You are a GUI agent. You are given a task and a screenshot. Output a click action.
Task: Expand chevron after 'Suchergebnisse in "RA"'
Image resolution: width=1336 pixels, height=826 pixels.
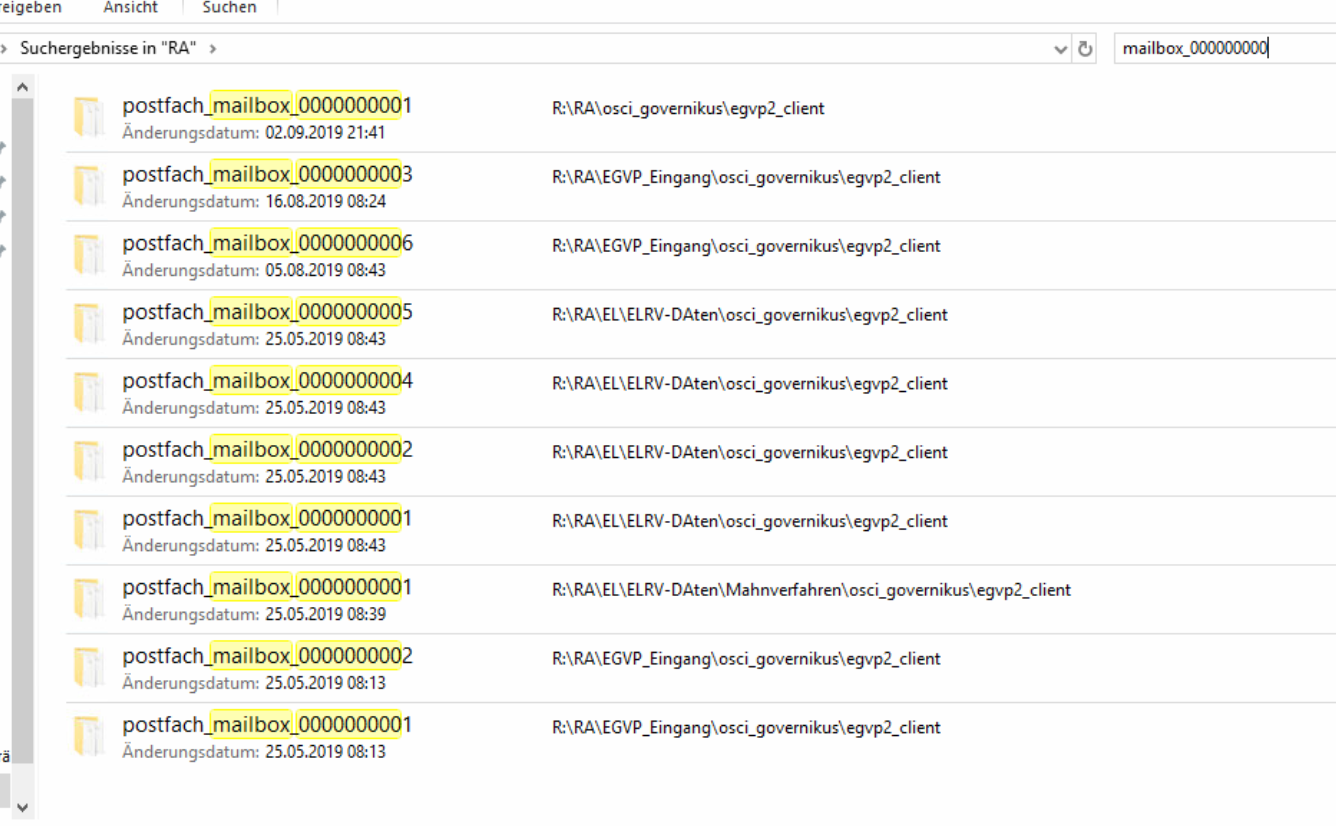click(213, 48)
